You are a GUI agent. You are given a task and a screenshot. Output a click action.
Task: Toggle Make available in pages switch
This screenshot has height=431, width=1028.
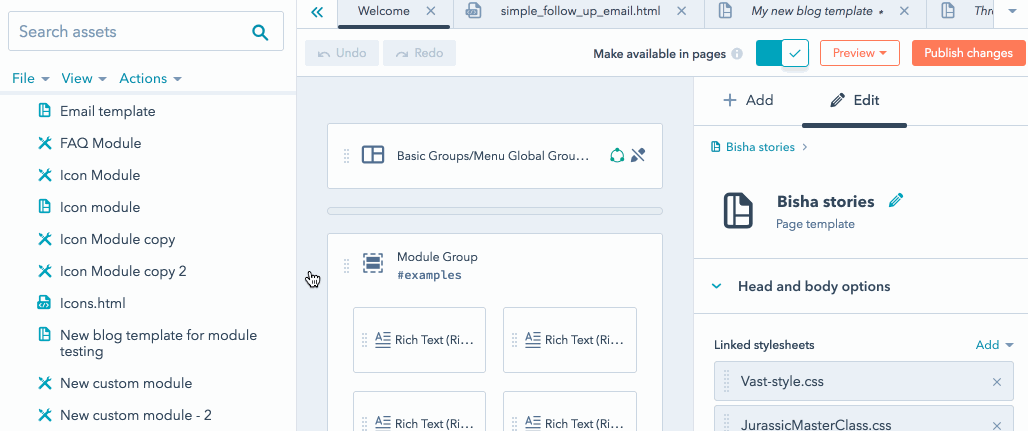[782, 53]
